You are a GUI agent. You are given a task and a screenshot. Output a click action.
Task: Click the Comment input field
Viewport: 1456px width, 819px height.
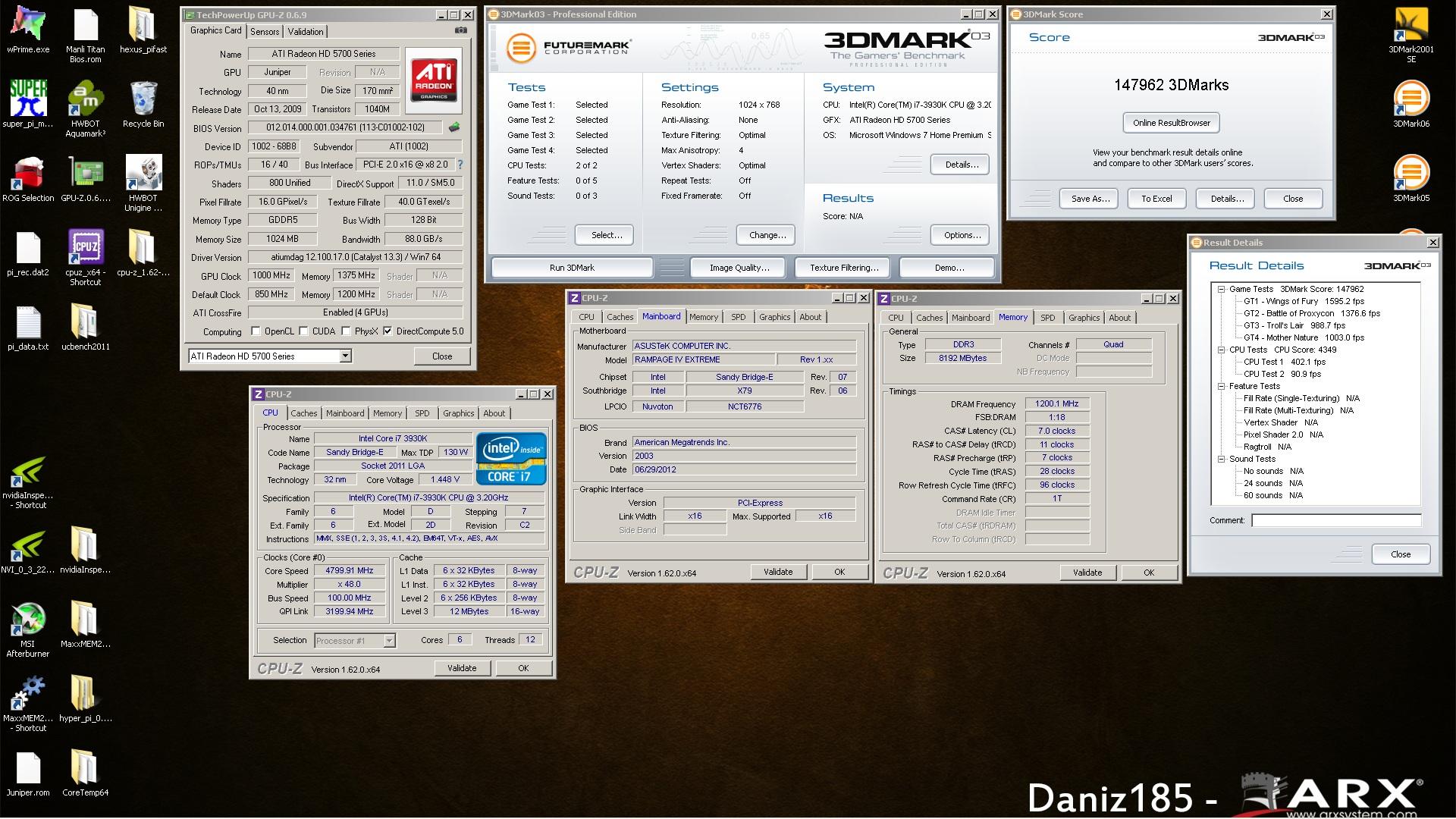point(1335,520)
